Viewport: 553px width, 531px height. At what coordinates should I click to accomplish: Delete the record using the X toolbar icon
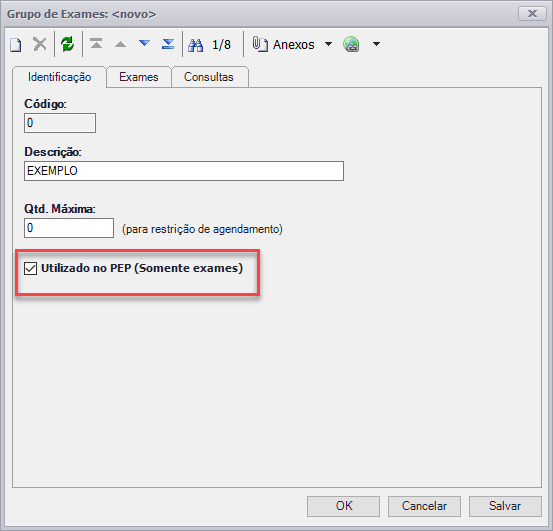(x=40, y=44)
